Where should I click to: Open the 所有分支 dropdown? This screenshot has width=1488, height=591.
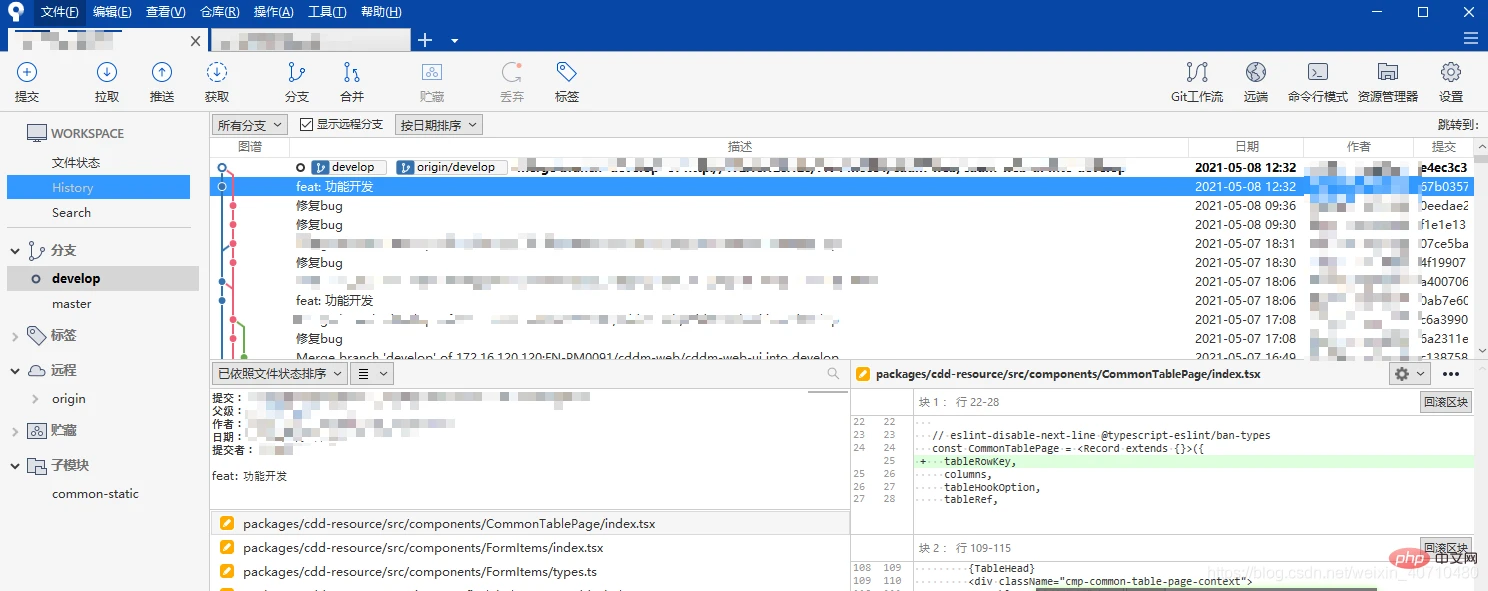tap(250, 125)
